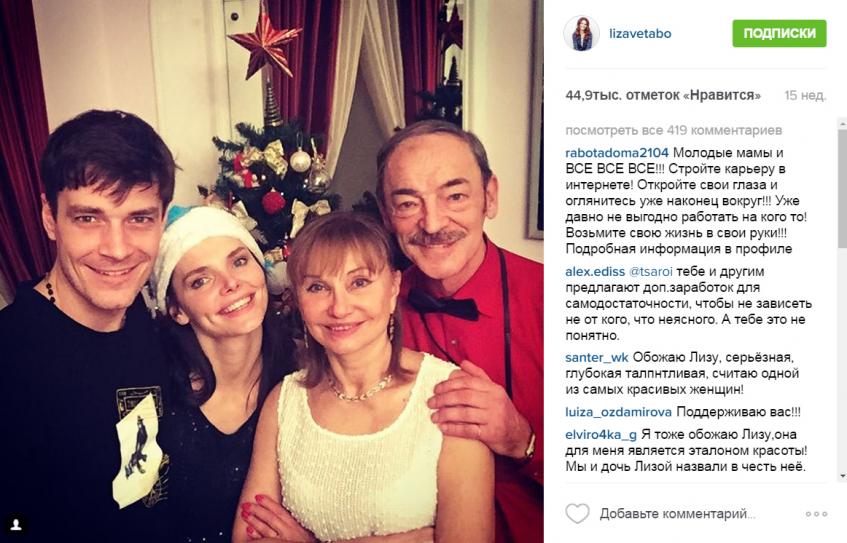The height and width of the screenshot is (543, 847).
Task: Click the tagged people icon on the photo
Action: pos(16,524)
